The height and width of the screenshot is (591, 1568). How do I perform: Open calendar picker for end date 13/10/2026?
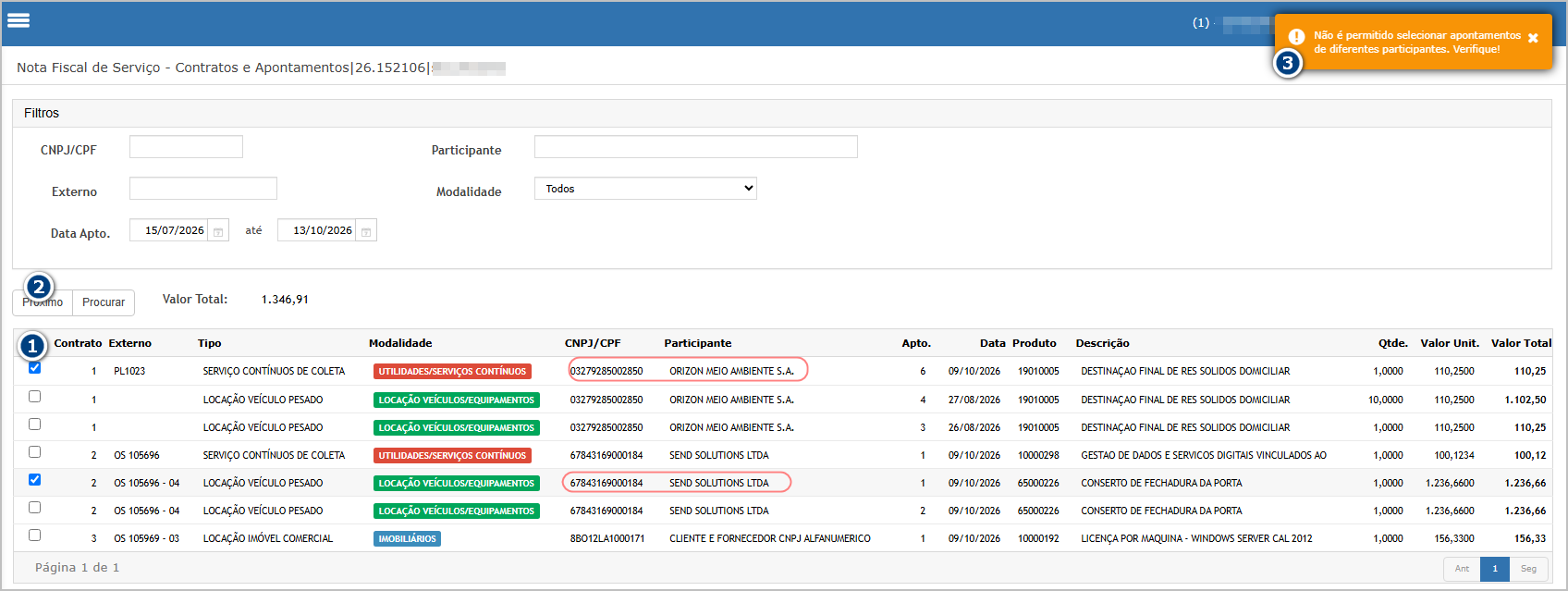366,231
